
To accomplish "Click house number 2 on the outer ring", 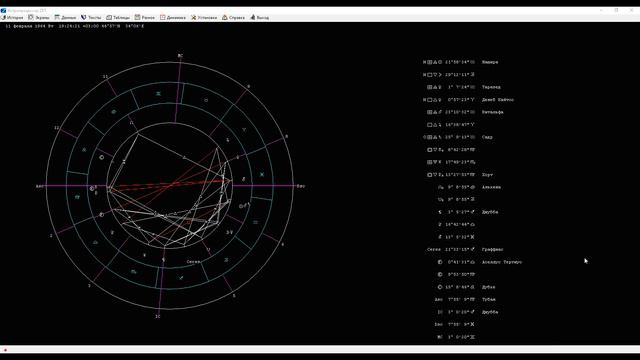I will pos(51,236).
